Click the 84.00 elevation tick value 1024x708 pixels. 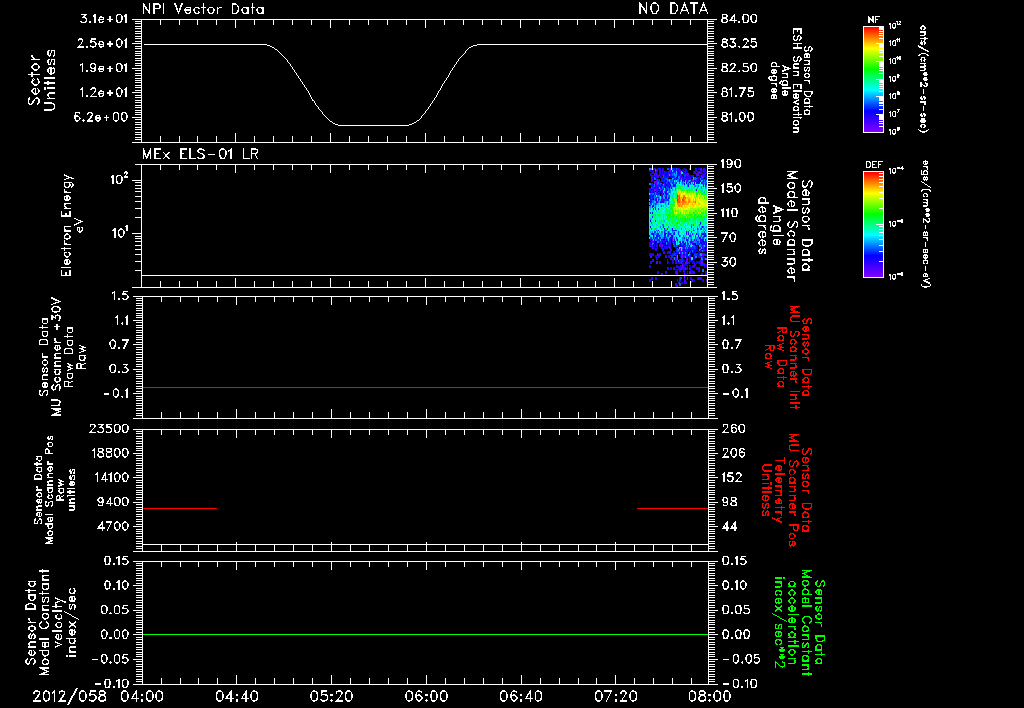(x=739, y=19)
